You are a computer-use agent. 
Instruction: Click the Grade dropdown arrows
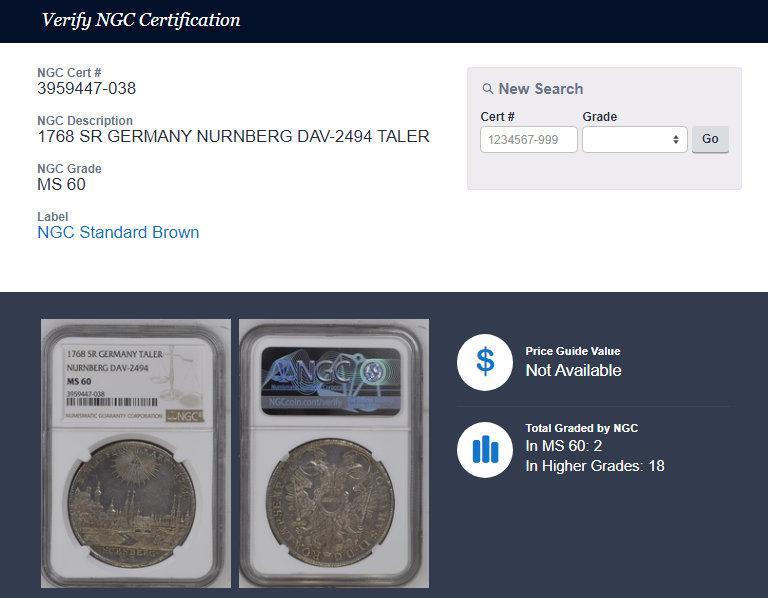pyautogui.click(x=676, y=140)
